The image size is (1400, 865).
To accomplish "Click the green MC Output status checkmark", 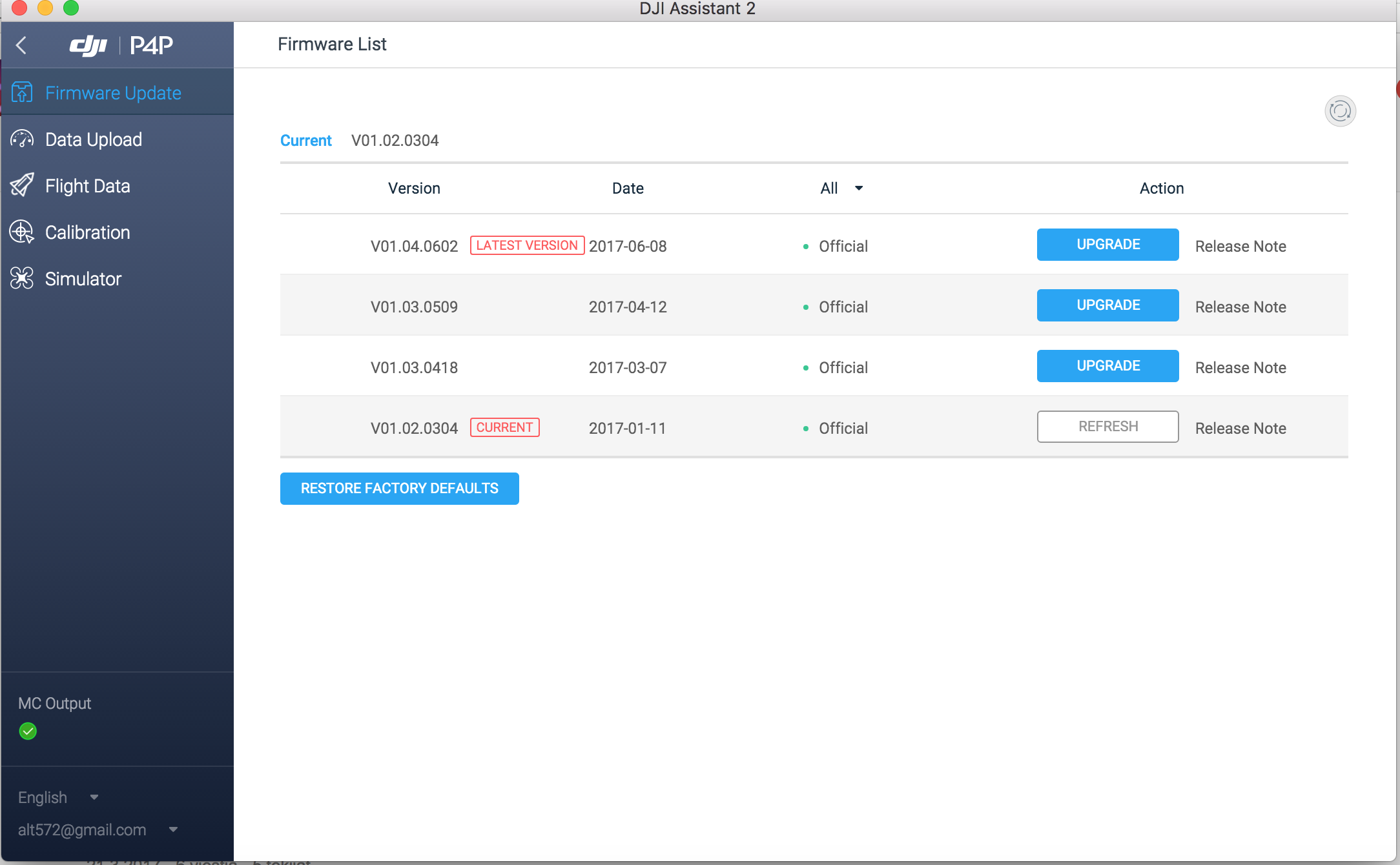I will coord(28,731).
